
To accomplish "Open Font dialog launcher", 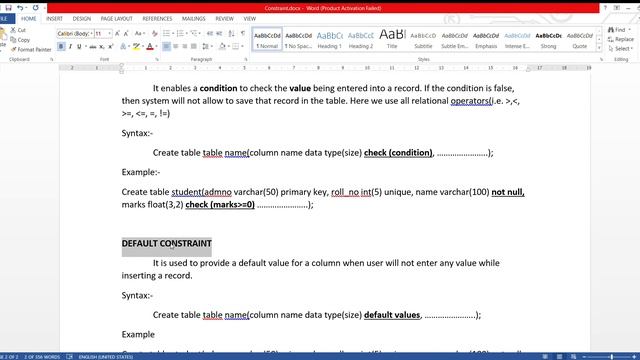I will tap(157, 60).
